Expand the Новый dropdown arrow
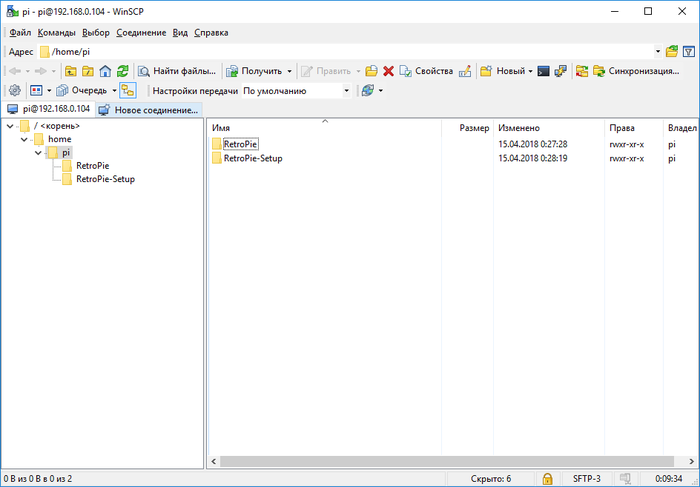This screenshot has width=700, height=487. [x=530, y=71]
